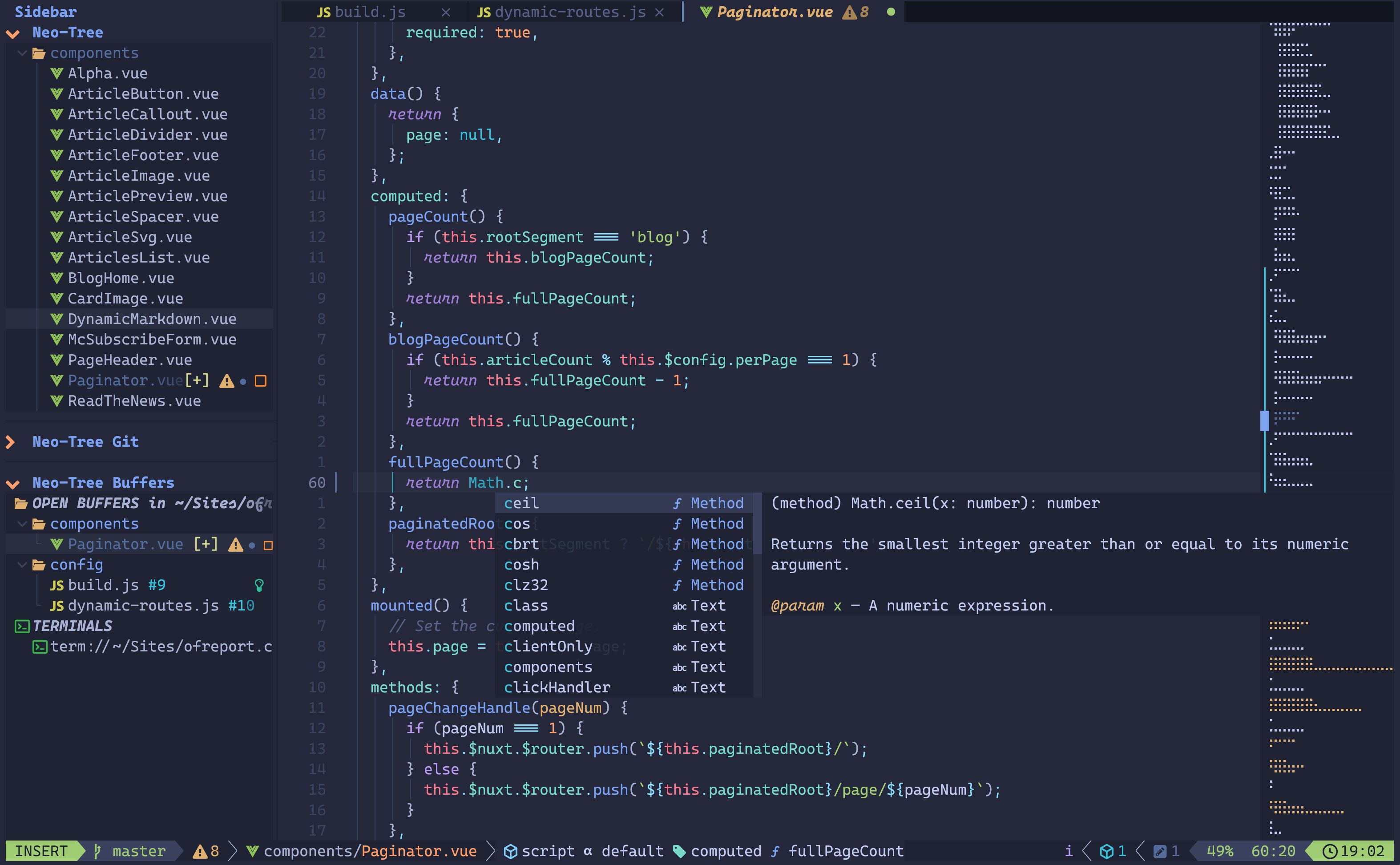Screen dimensions: 1400x865
Task: Select build.js #9 buffer
Action: [117, 586]
